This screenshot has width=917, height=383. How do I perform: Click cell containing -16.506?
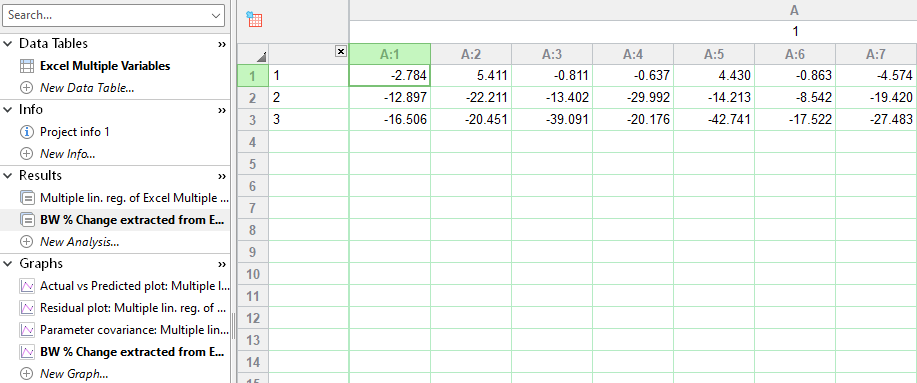pos(389,120)
